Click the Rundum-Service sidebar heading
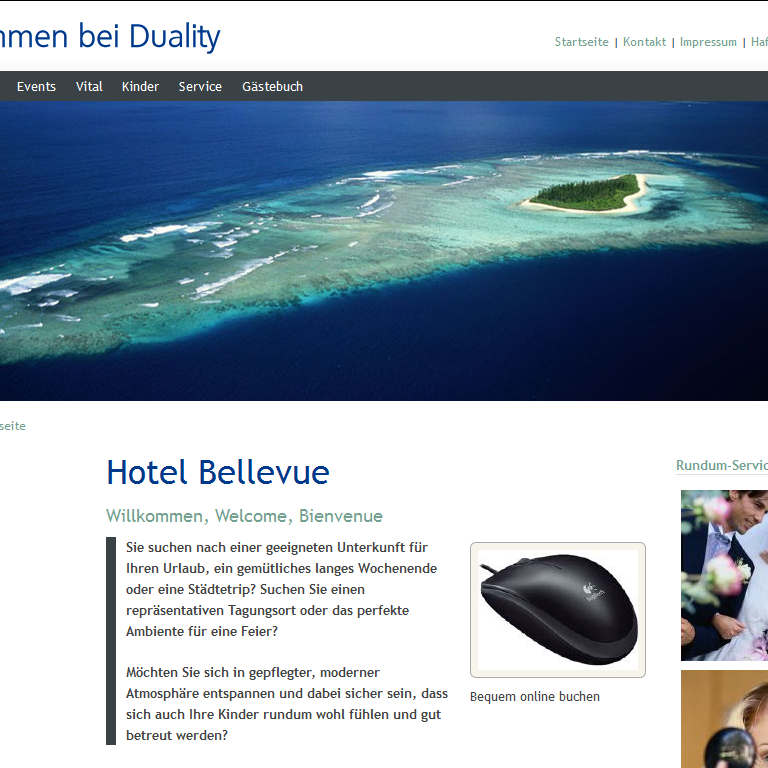 click(x=722, y=465)
